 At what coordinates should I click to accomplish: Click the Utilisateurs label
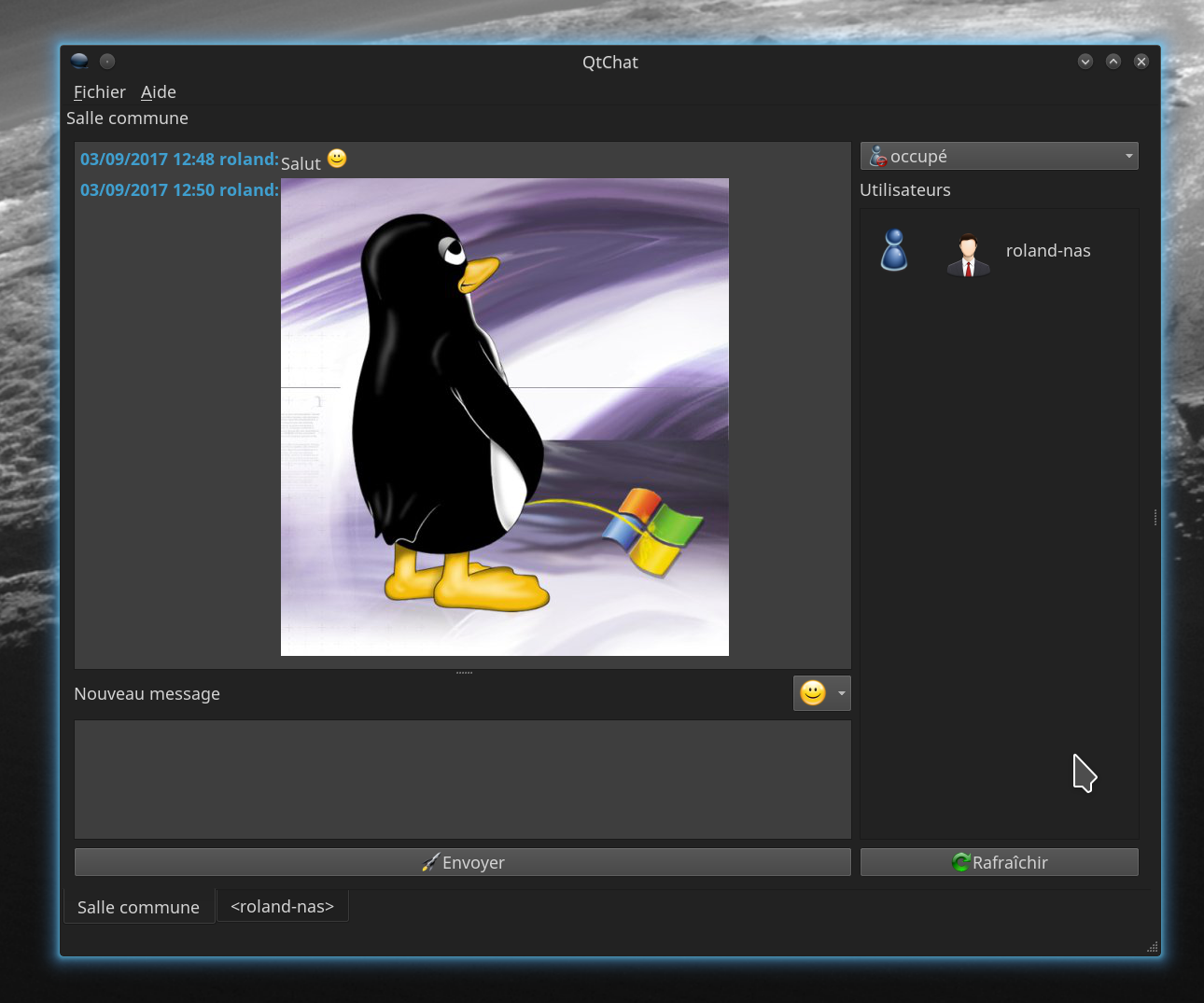point(905,190)
